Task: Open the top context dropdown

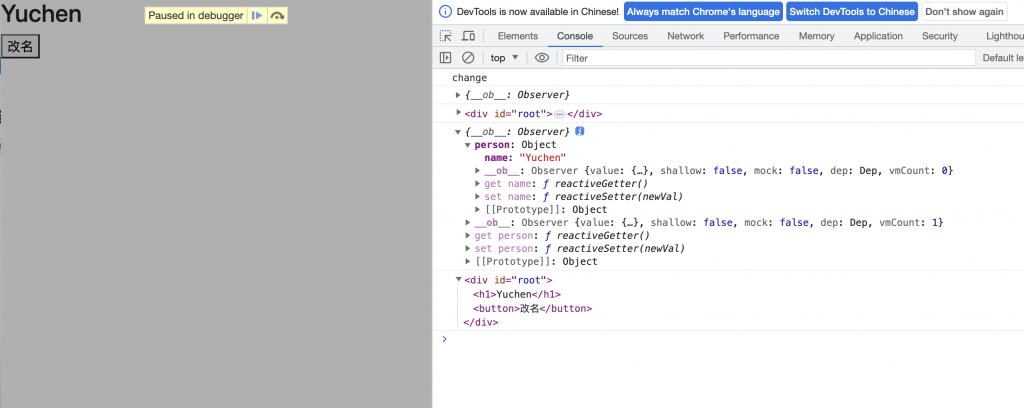Action: click(x=504, y=57)
